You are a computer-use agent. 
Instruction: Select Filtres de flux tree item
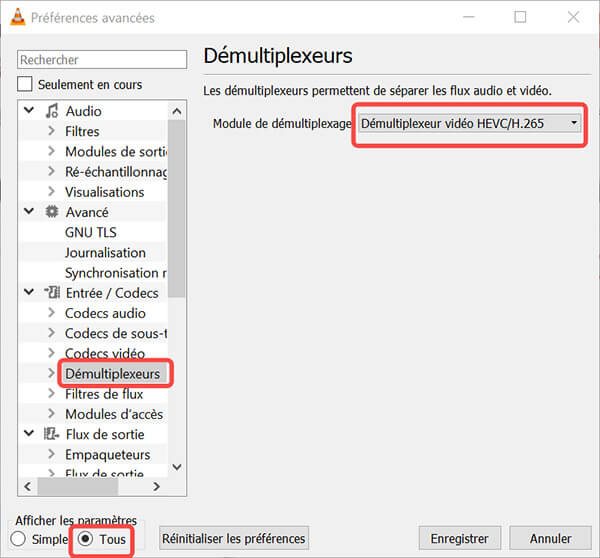pyautogui.click(x=104, y=394)
